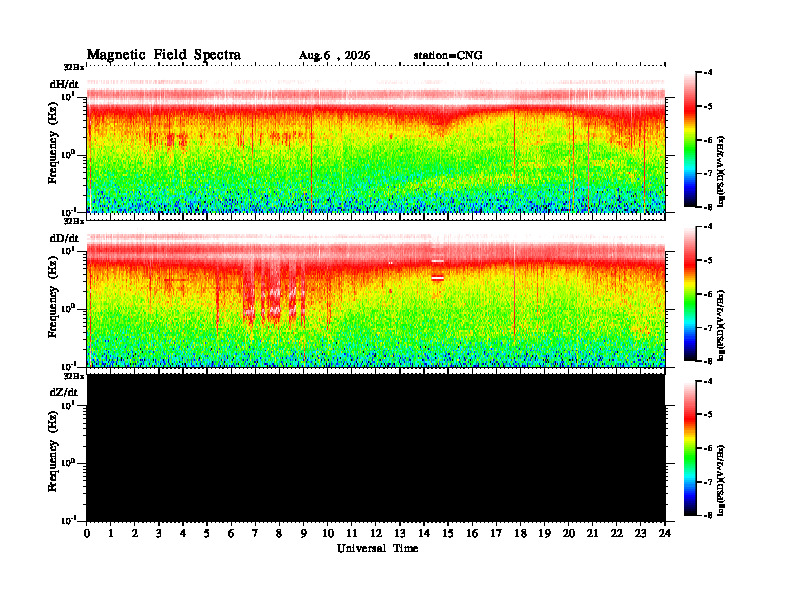
Task: Click the date "Aug.6 , 2026"
Action: (x=334, y=56)
